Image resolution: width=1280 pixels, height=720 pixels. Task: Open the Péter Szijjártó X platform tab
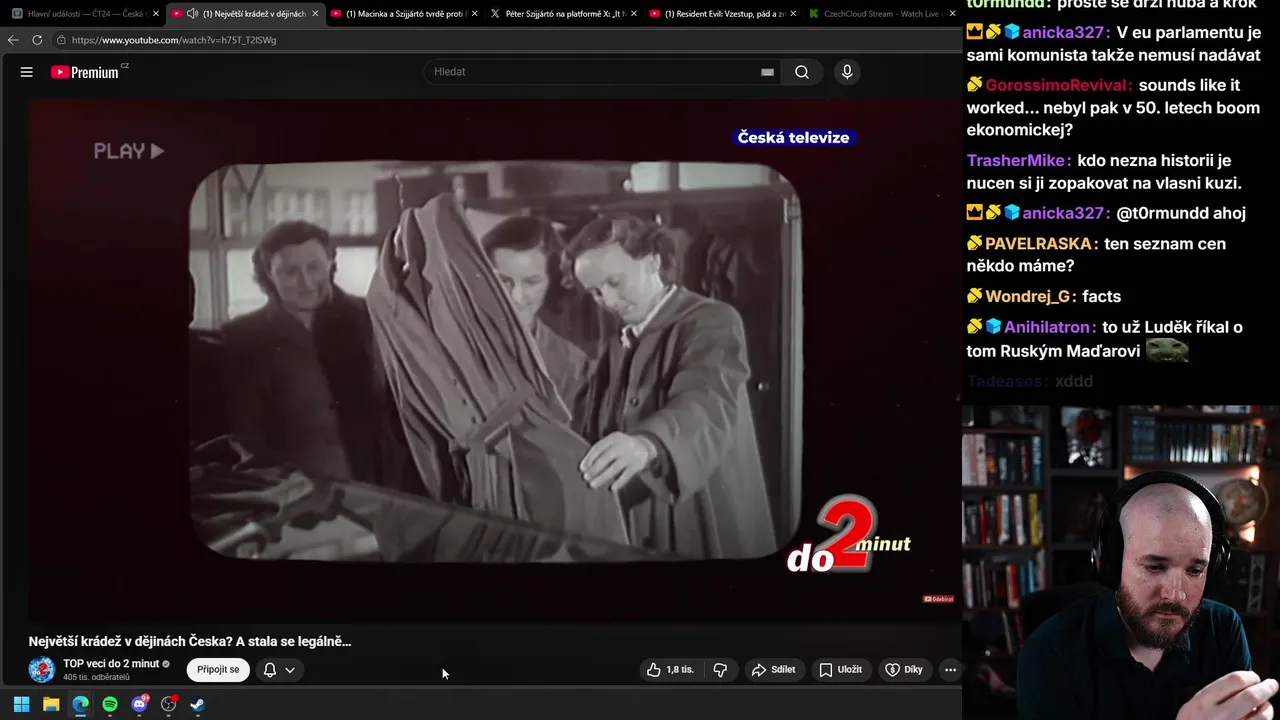564,14
